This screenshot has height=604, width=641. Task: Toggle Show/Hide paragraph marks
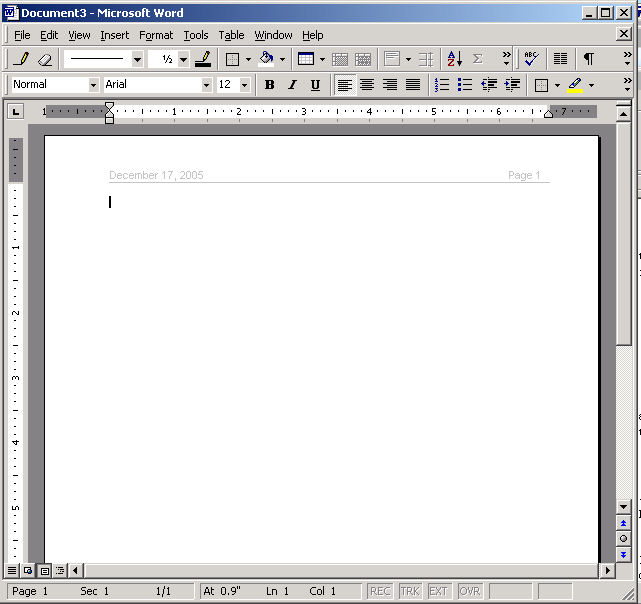[589, 59]
